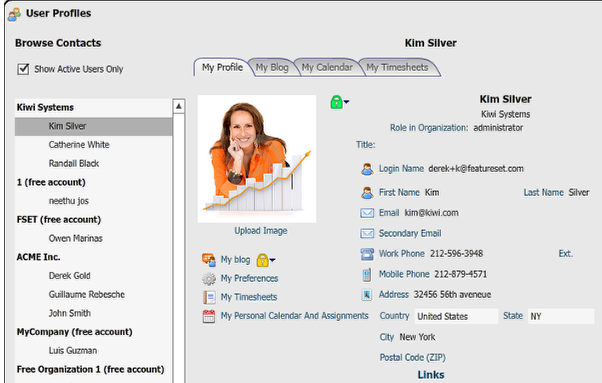Image resolution: width=602 pixels, height=383 pixels.
Task: Switch to the My Calendar tab
Action: click(327, 68)
